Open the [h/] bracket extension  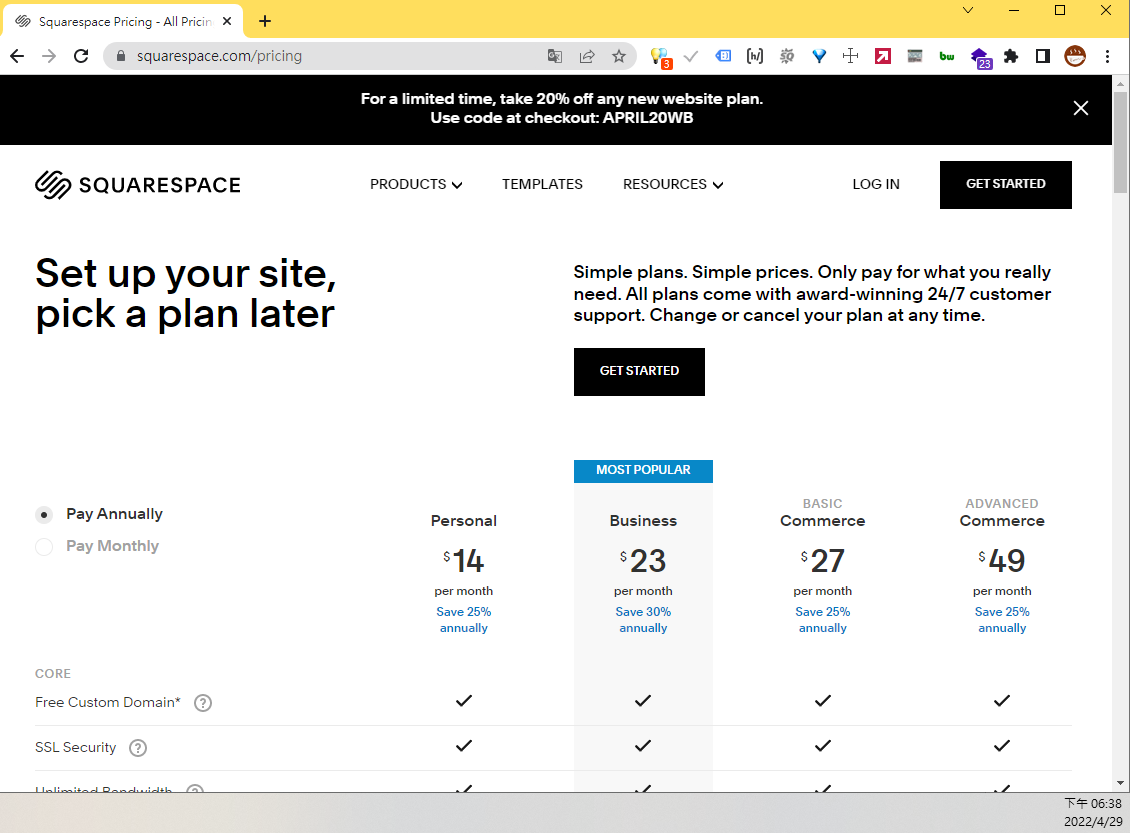[x=755, y=56]
